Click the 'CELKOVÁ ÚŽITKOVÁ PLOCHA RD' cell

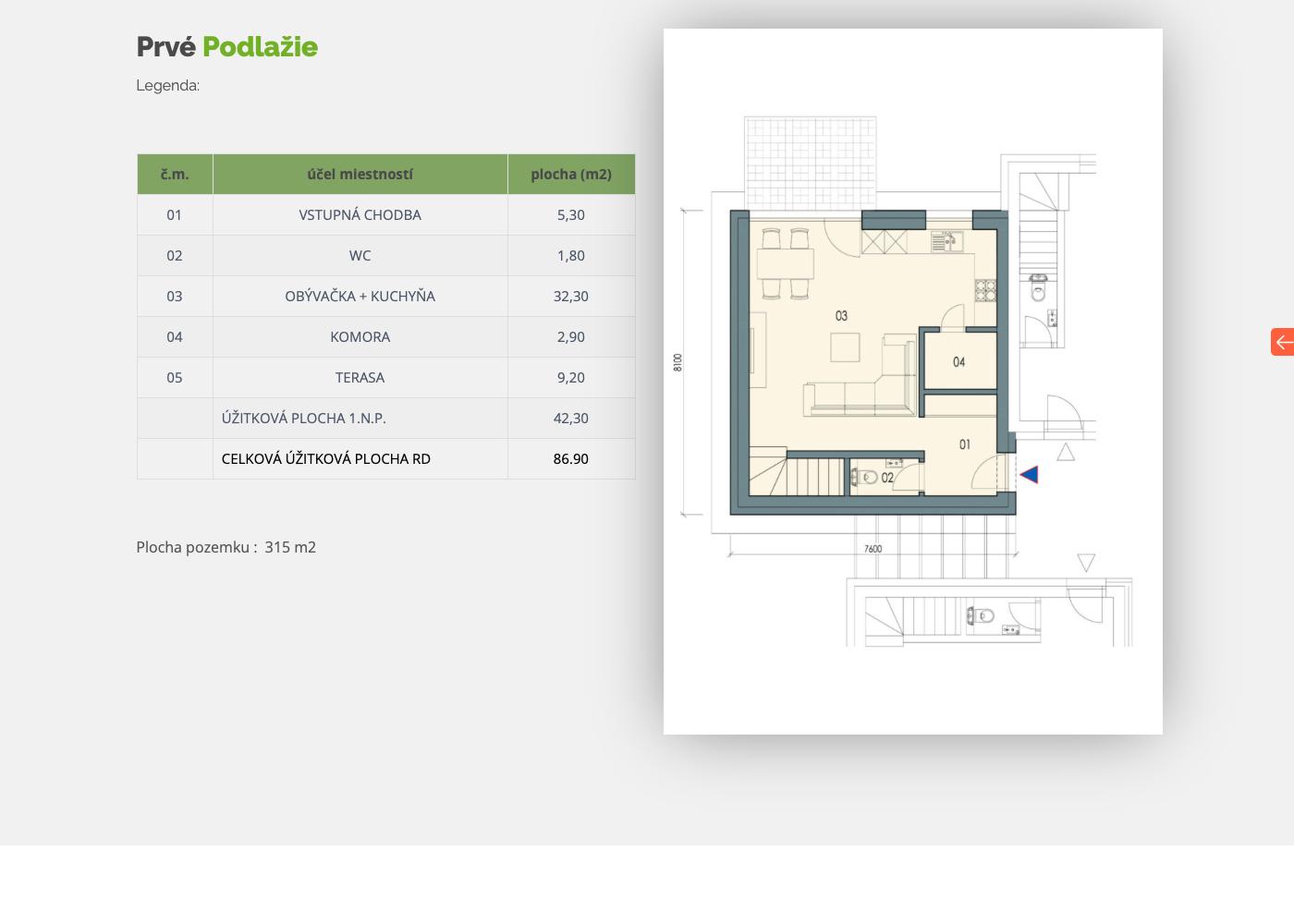(x=326, y=458)
